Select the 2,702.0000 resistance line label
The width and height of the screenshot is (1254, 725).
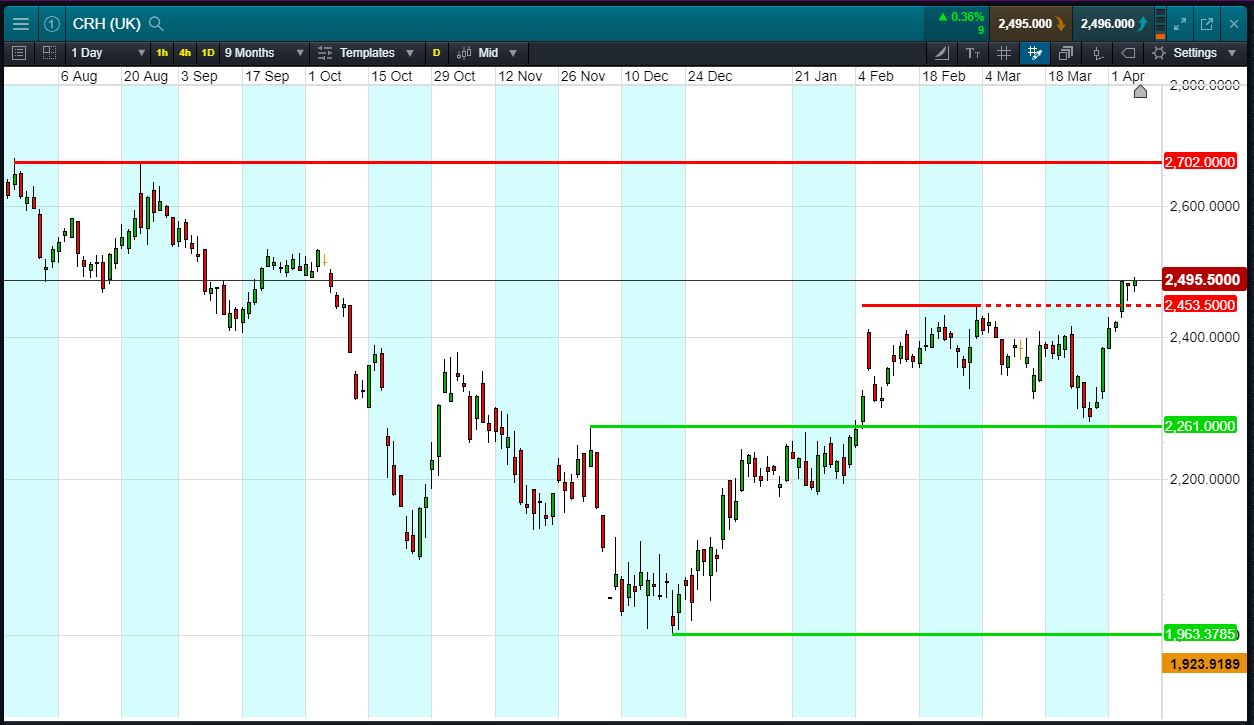1201,162
